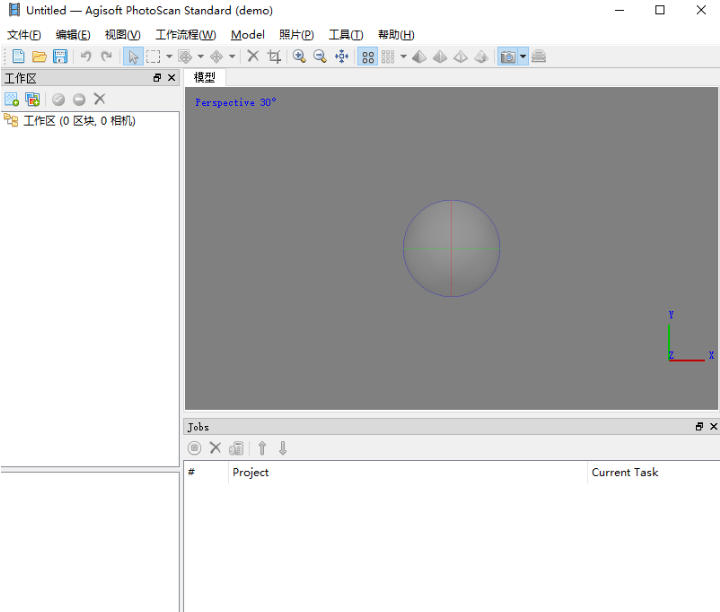Open the Dense Cloud view dropdown arrow
The image size is (720, 612).
pos(403,57)
